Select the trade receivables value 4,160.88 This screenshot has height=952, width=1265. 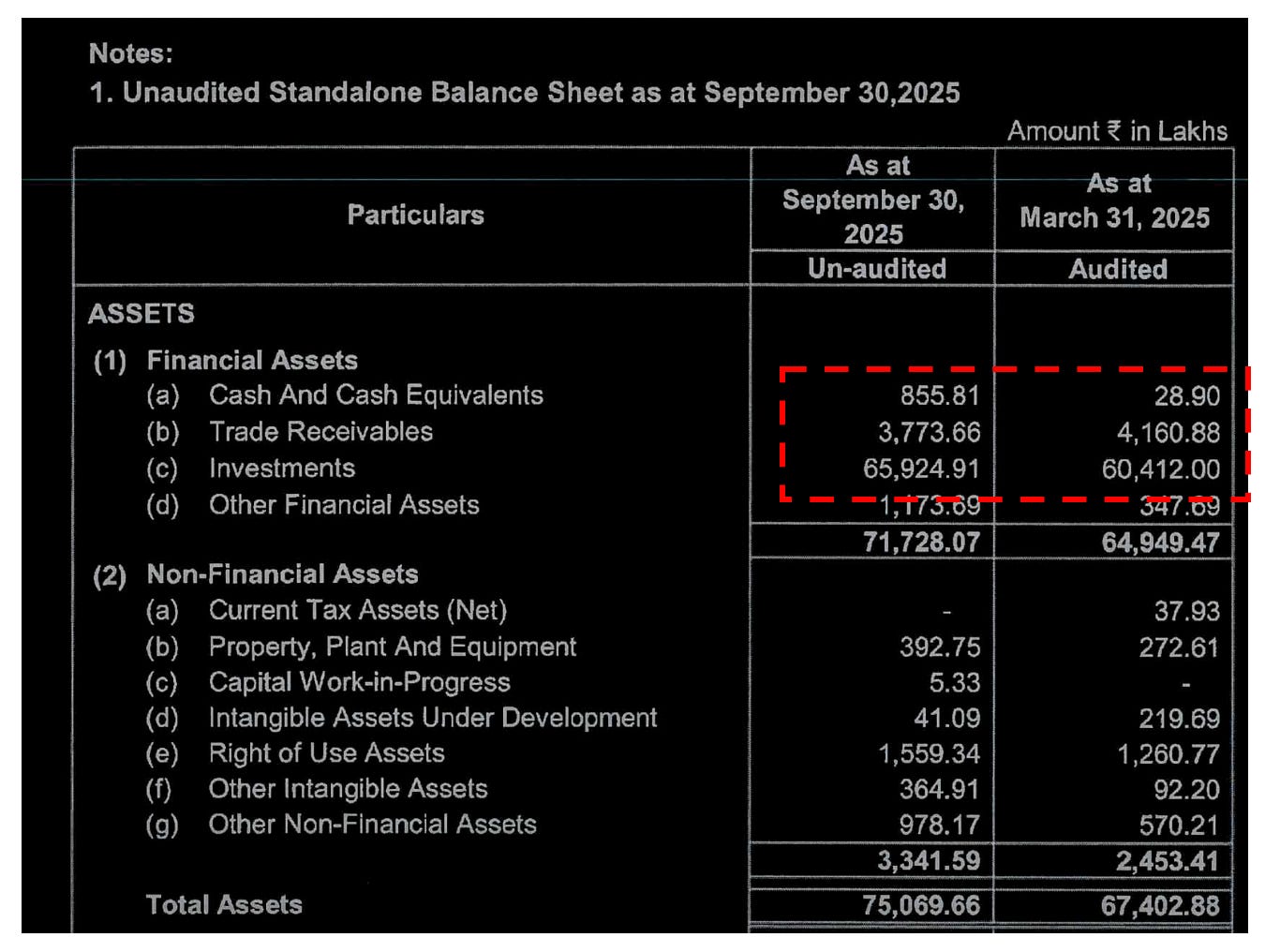(x=1168, y=433)
